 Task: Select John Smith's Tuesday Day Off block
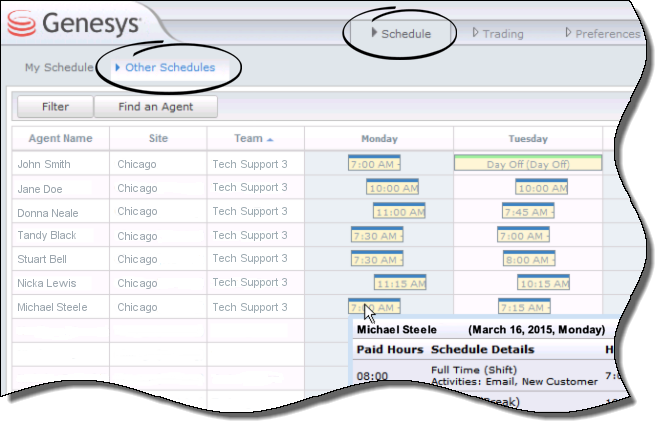[527, 163]
